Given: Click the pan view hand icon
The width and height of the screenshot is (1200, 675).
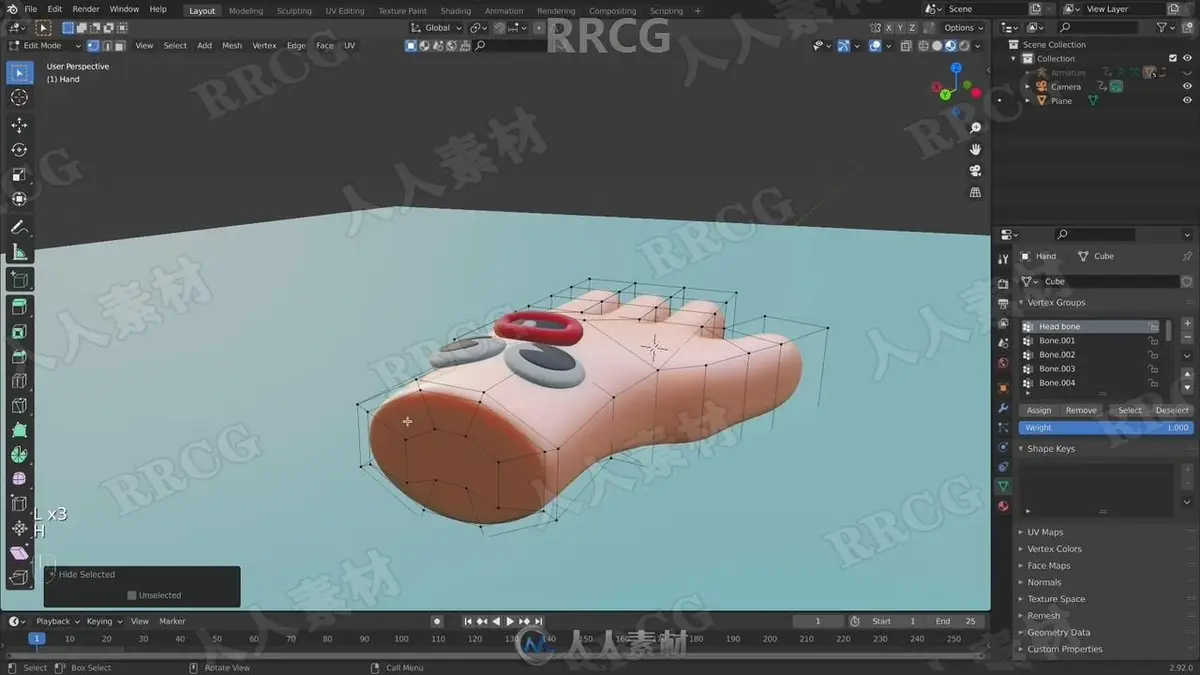Looking at the screenshot, I should click(x=976, y=149).
